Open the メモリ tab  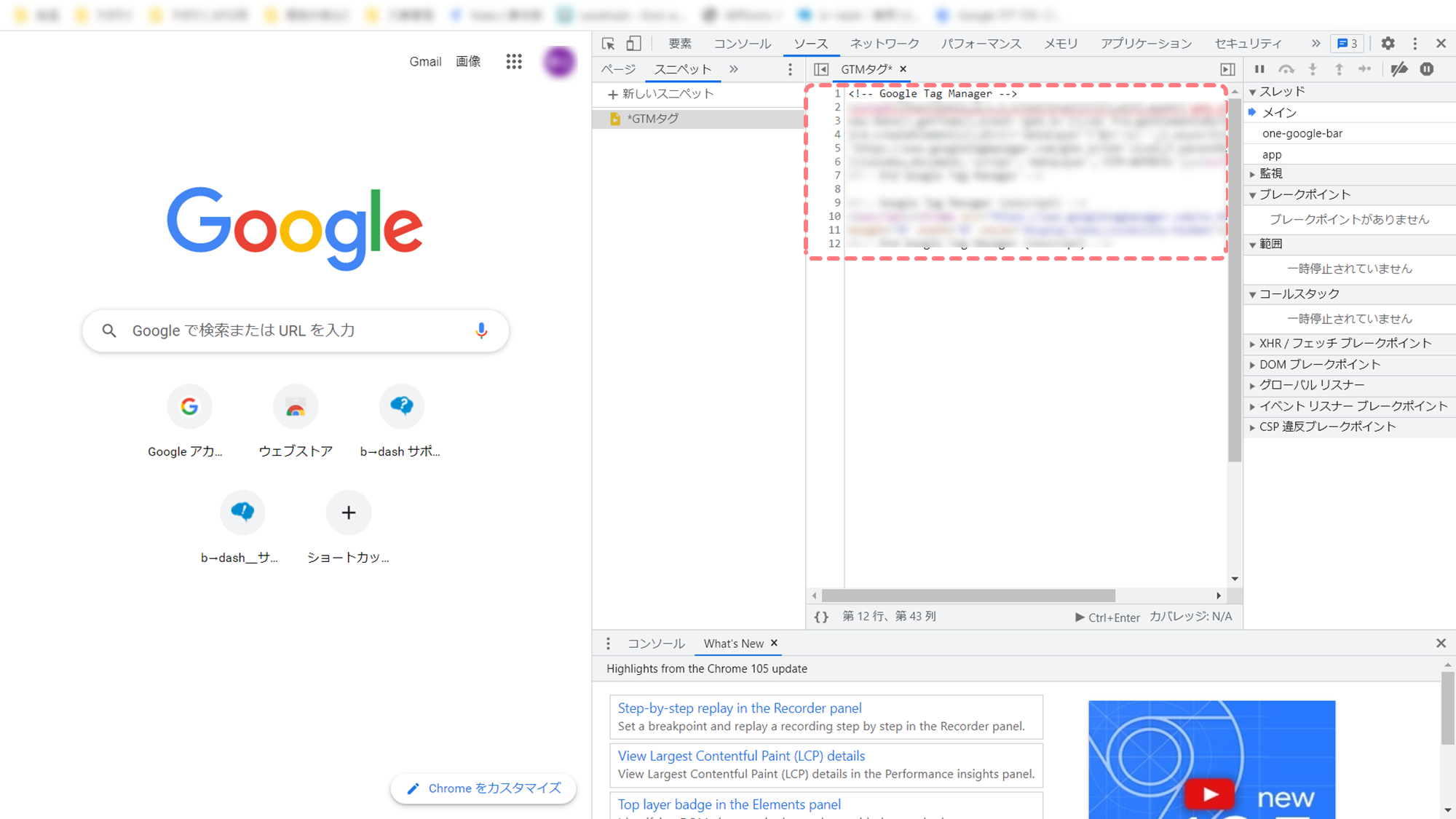tap(1061, 44)
